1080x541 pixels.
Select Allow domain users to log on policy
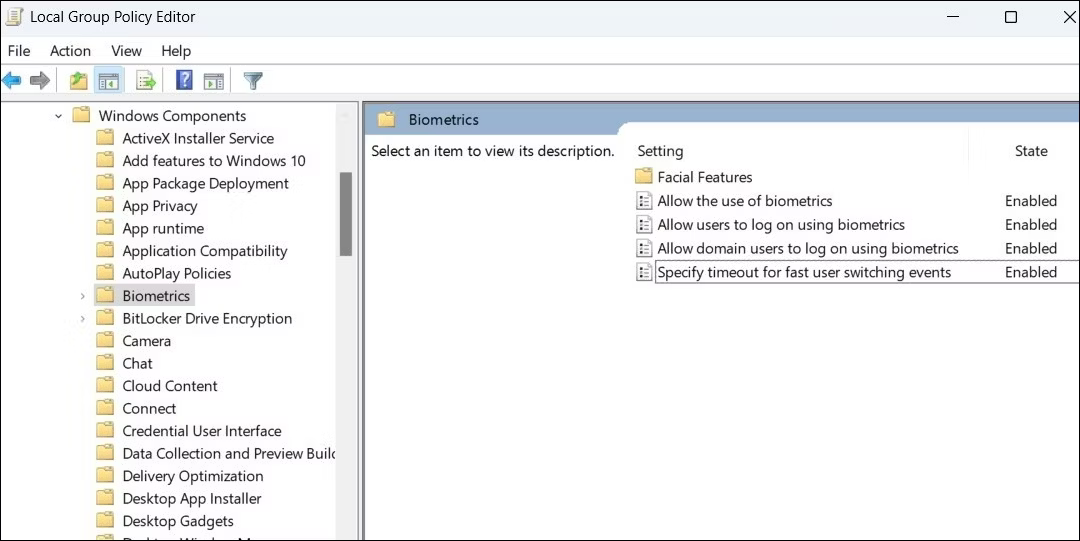[x=807, y=249]
